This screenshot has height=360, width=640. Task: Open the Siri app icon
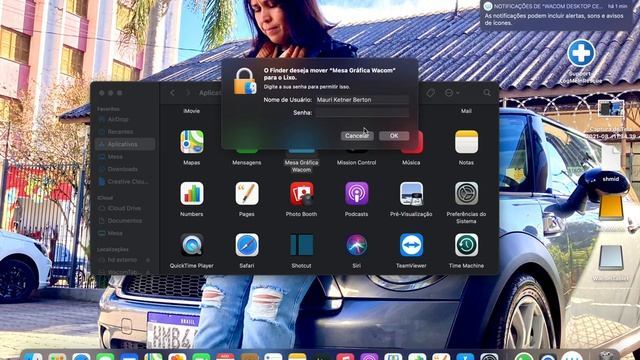[356, 245]
